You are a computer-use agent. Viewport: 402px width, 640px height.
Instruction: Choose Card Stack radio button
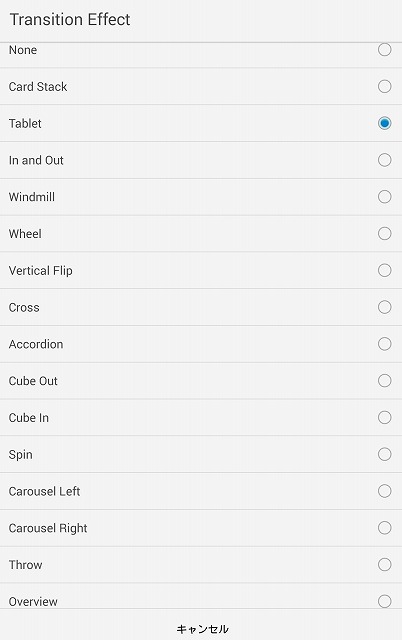coord(384,87)
